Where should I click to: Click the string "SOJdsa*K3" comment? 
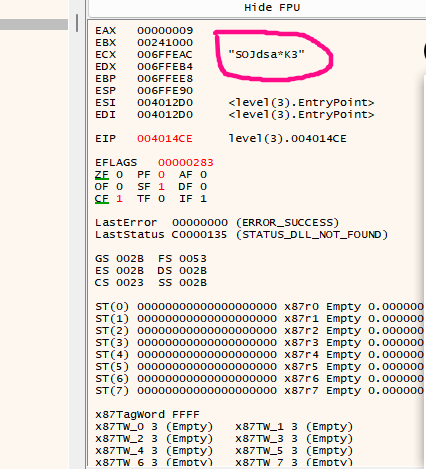tap(266, 54)
